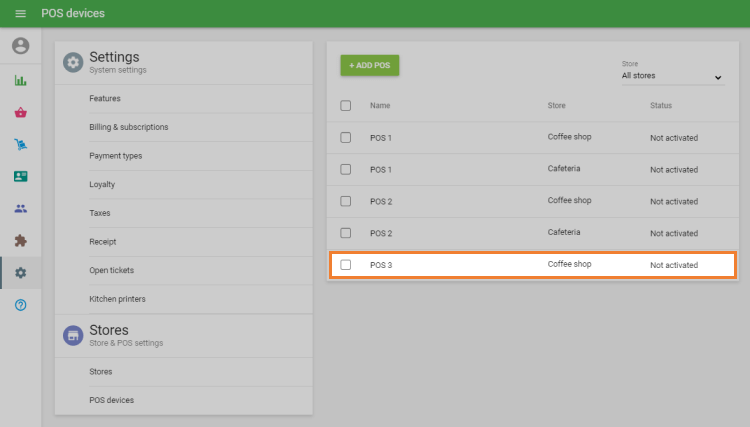This screenshot has height=427, width=750.
Task: Open the Items shopping basket icon
Action: (x=20, y=112)
